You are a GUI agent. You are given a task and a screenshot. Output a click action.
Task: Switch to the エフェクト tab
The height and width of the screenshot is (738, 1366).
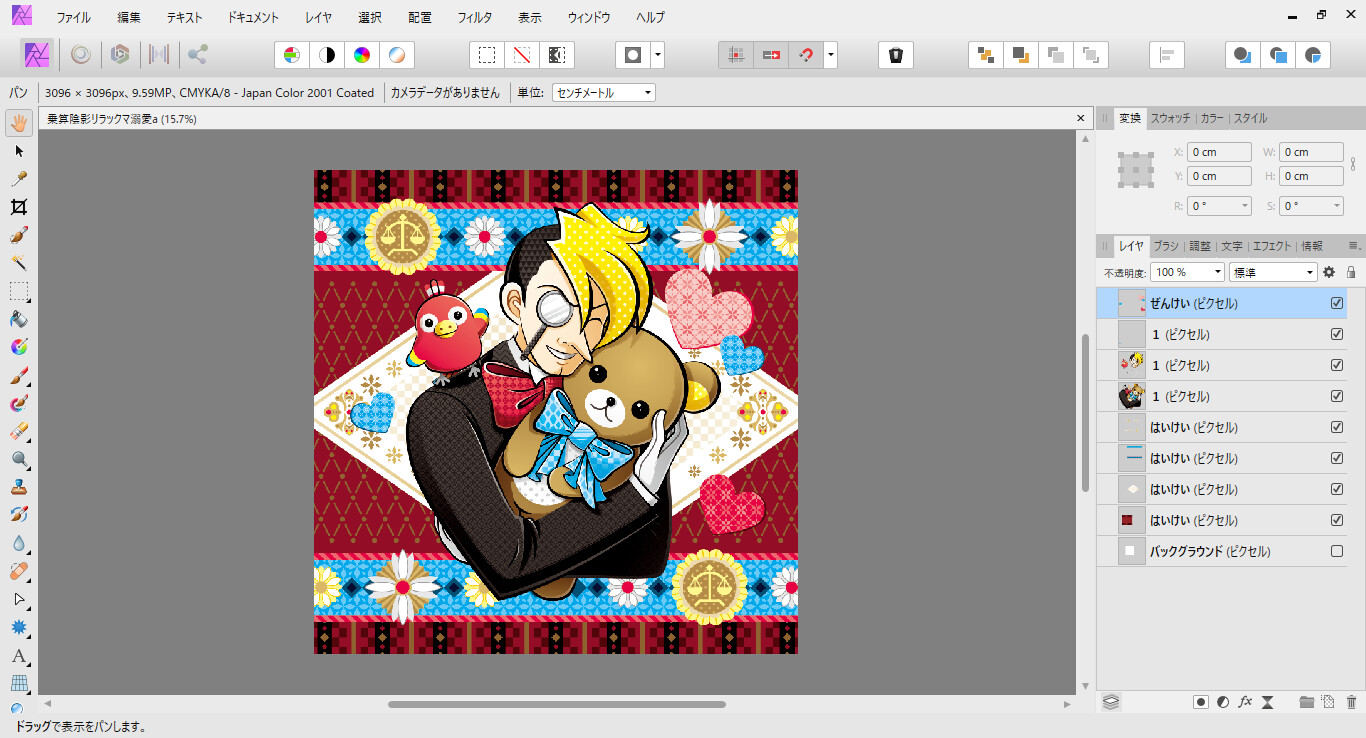point(1272,246)
